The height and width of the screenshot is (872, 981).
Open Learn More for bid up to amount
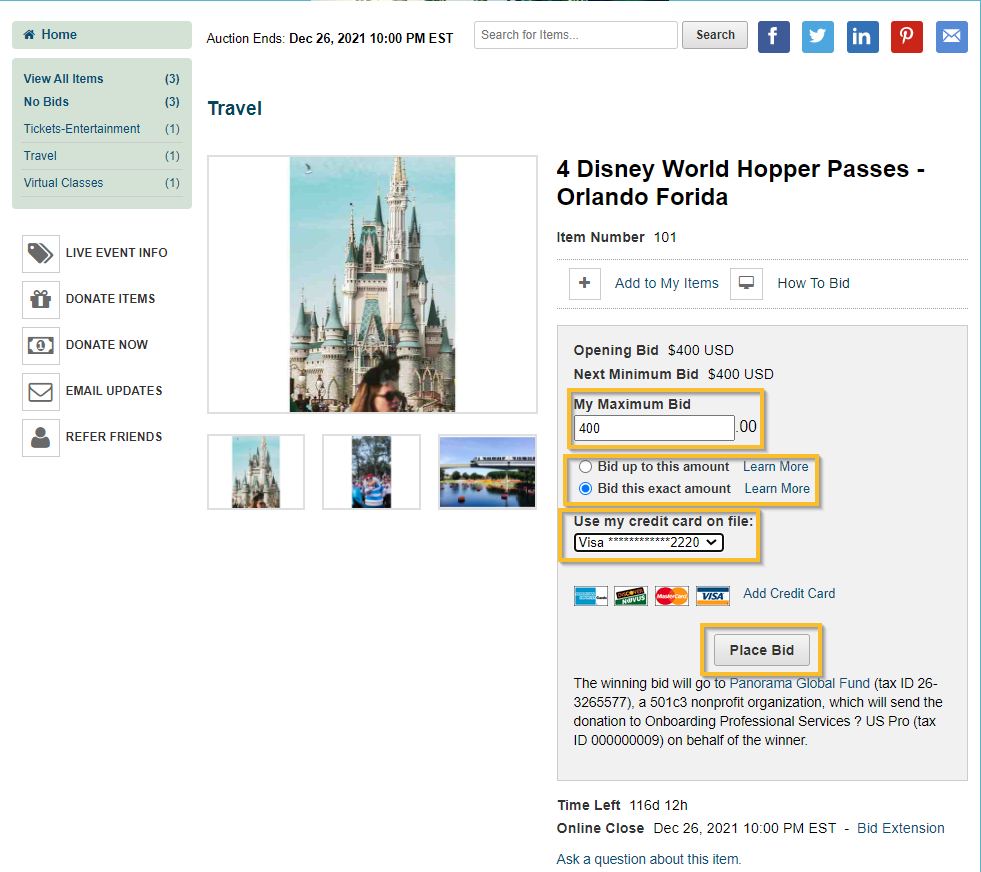pos(775,467)
